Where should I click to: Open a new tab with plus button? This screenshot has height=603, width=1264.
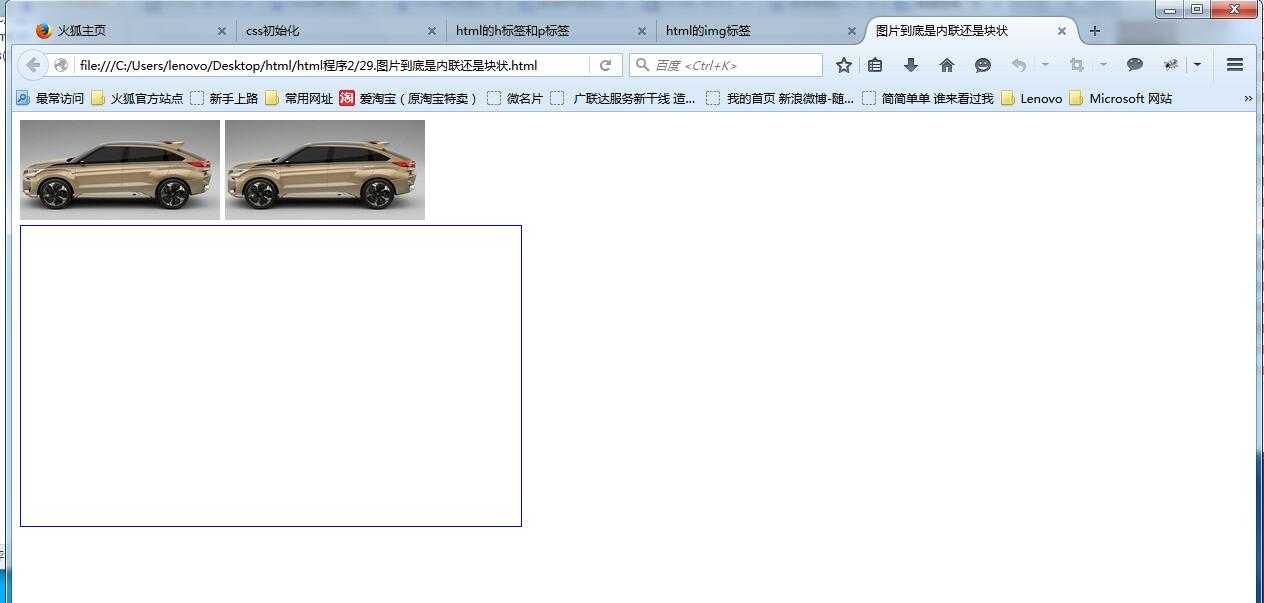click(1095, 31)
